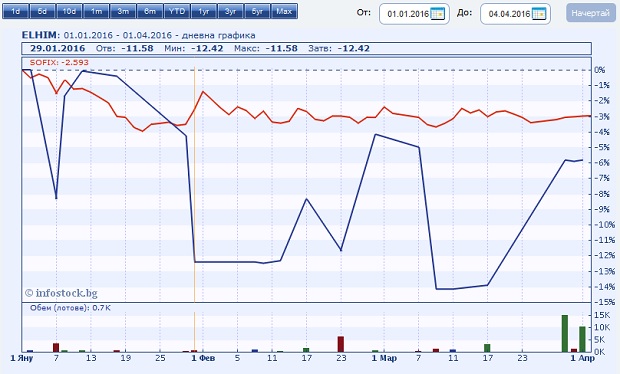Click the 1 Фев axis label
The image size is (620, 374).
[204, 358]
